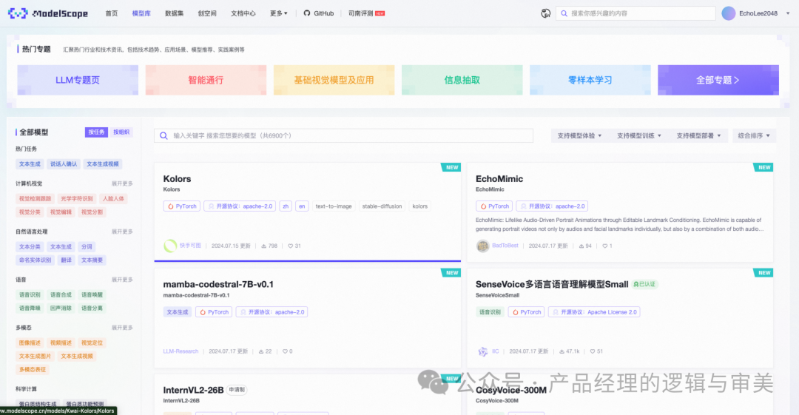Open the 全部专题 banner
The image size is (799, 415).
718,80
